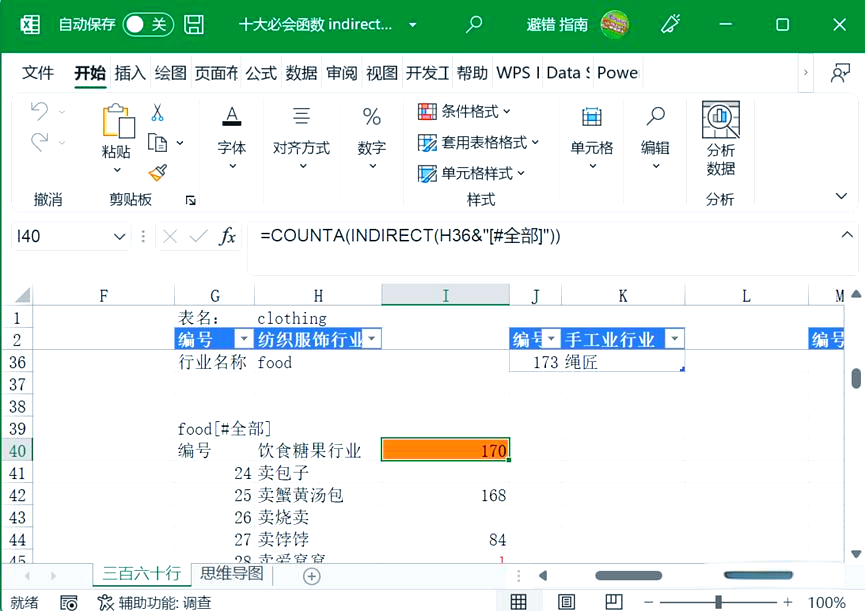Open the 剪贴板 dialog launcher
The width and height of the screenshot is (865, 611).
(x=190, y=200)
